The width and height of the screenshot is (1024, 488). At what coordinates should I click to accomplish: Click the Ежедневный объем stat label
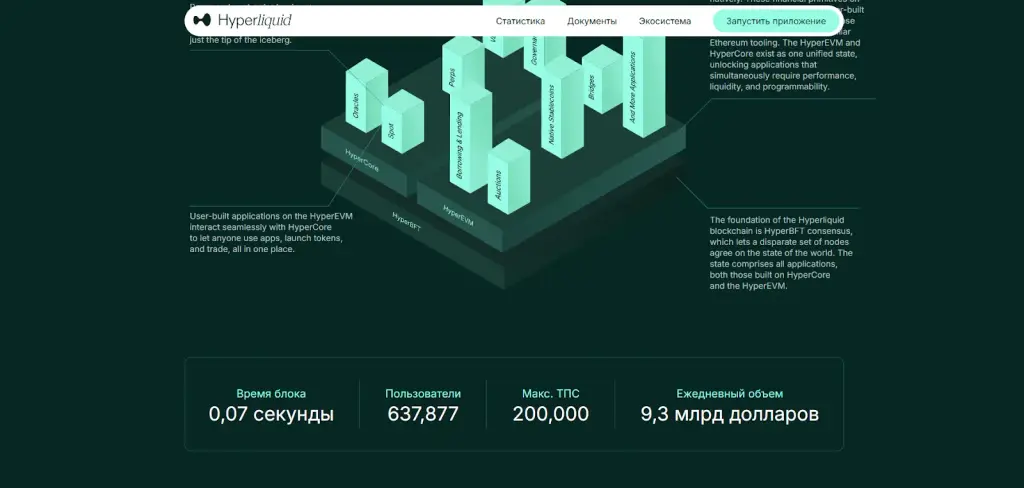coord(729,394)
